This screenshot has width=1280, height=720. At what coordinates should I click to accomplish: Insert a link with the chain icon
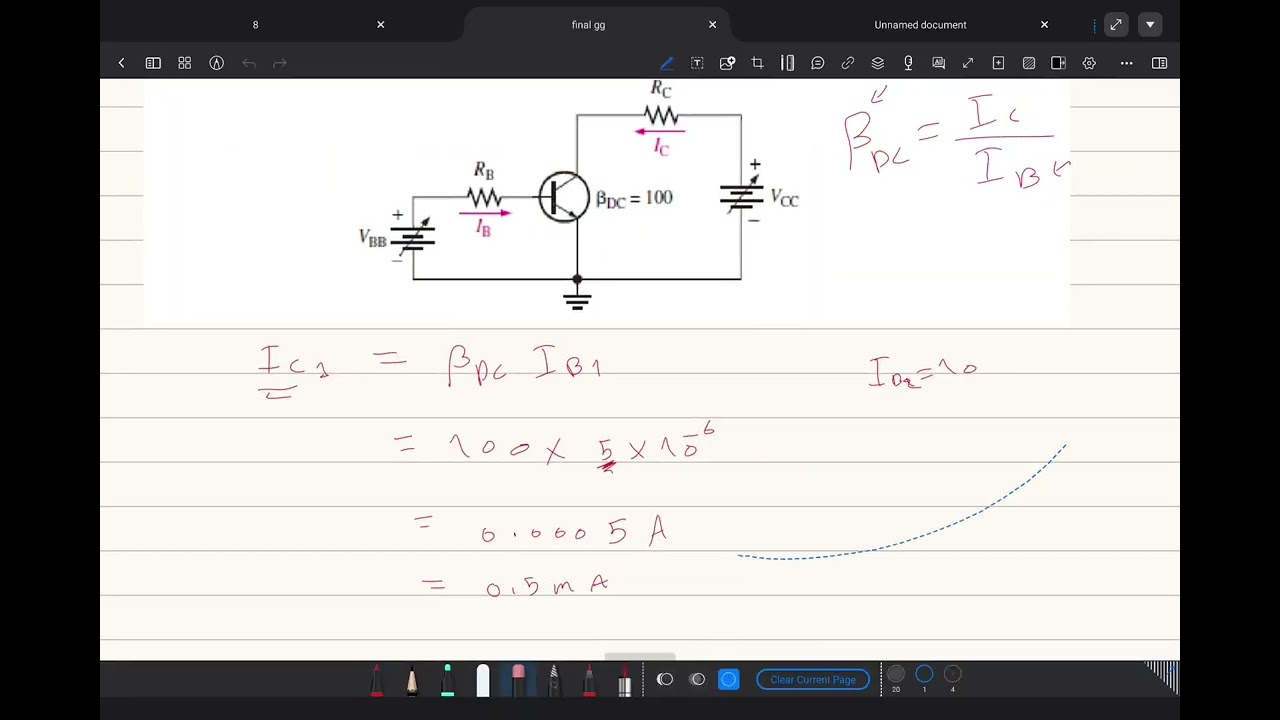(848, 63)
